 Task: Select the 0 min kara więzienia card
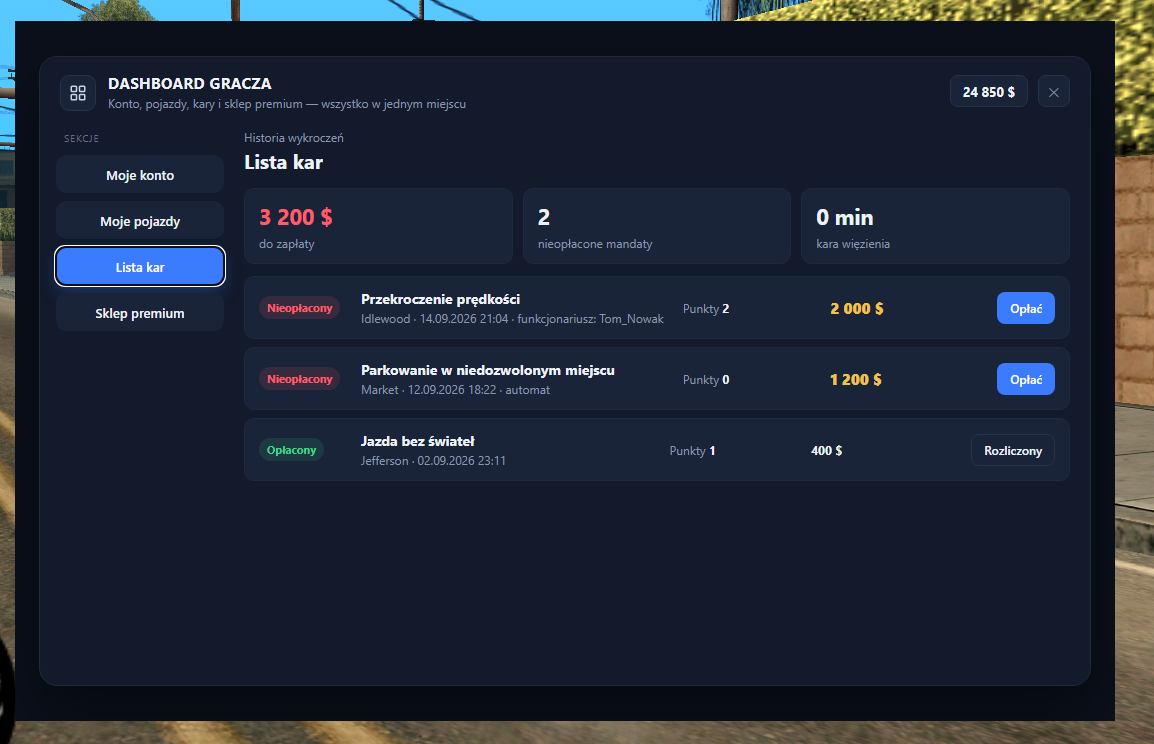tap(935, 226)
